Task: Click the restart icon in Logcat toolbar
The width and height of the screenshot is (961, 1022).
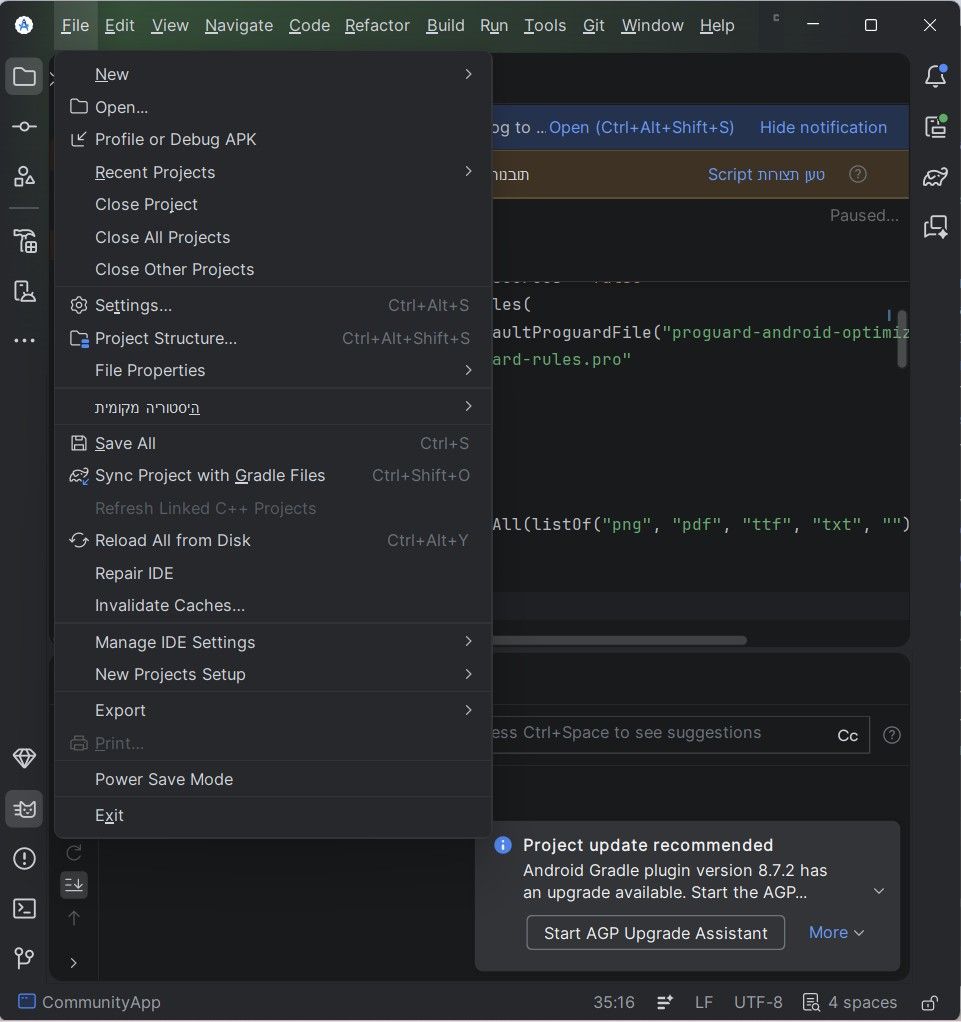Action: (x=74, y=852)
